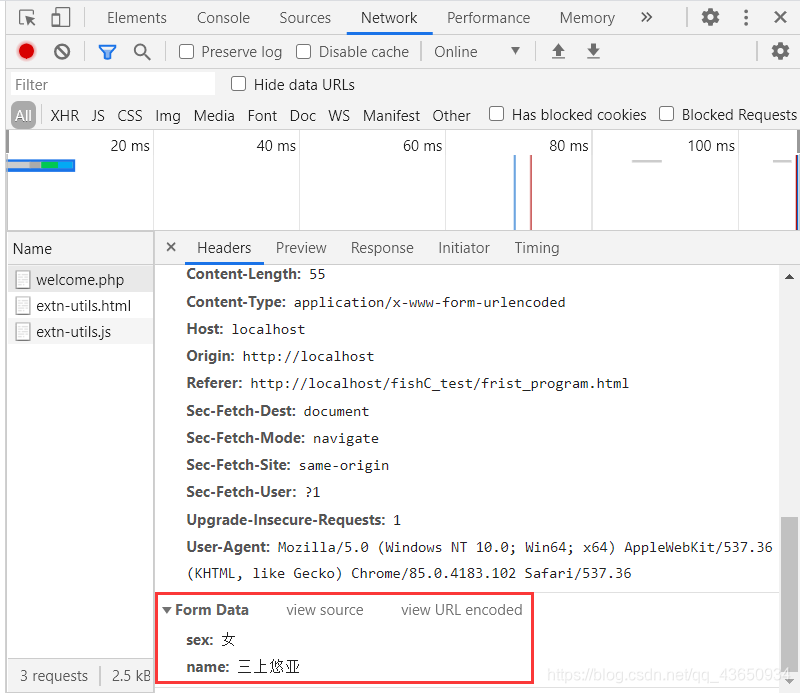Open the Initiator sub-tab

pos(464,248)
